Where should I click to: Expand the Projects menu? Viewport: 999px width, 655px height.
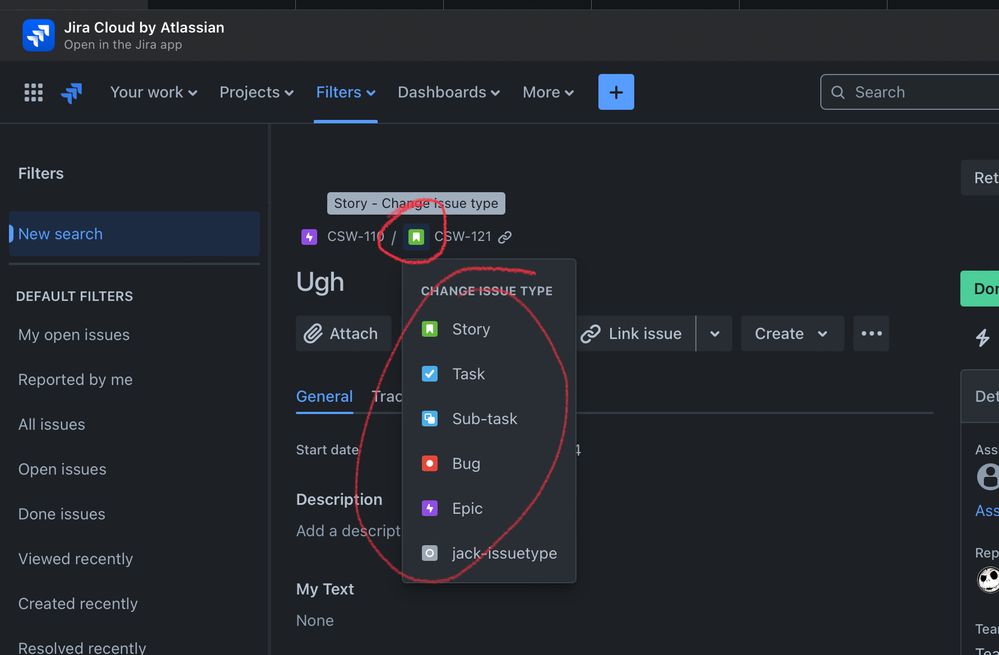(256, 92)
